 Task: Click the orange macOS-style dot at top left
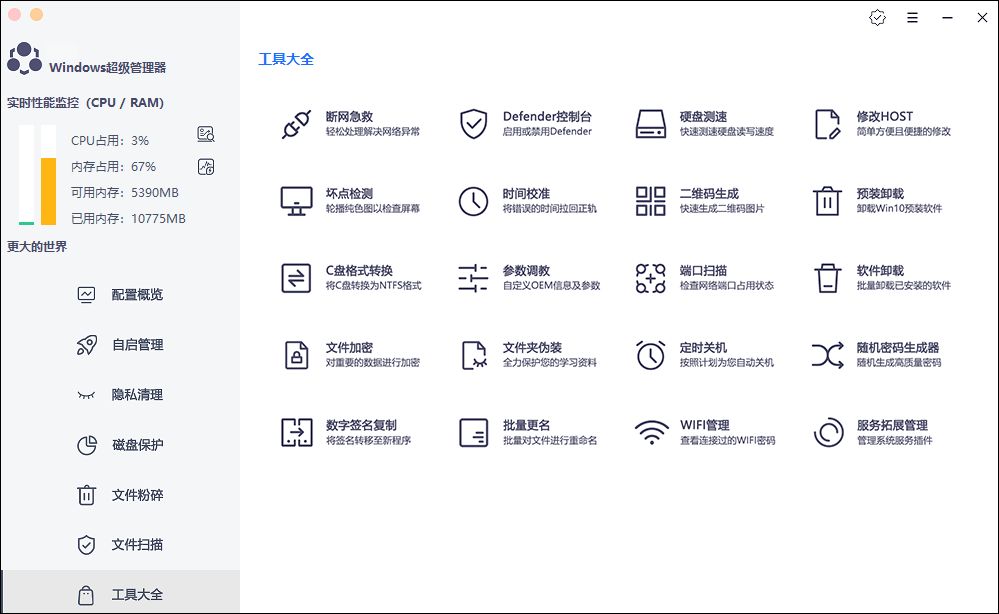(36, 14)
